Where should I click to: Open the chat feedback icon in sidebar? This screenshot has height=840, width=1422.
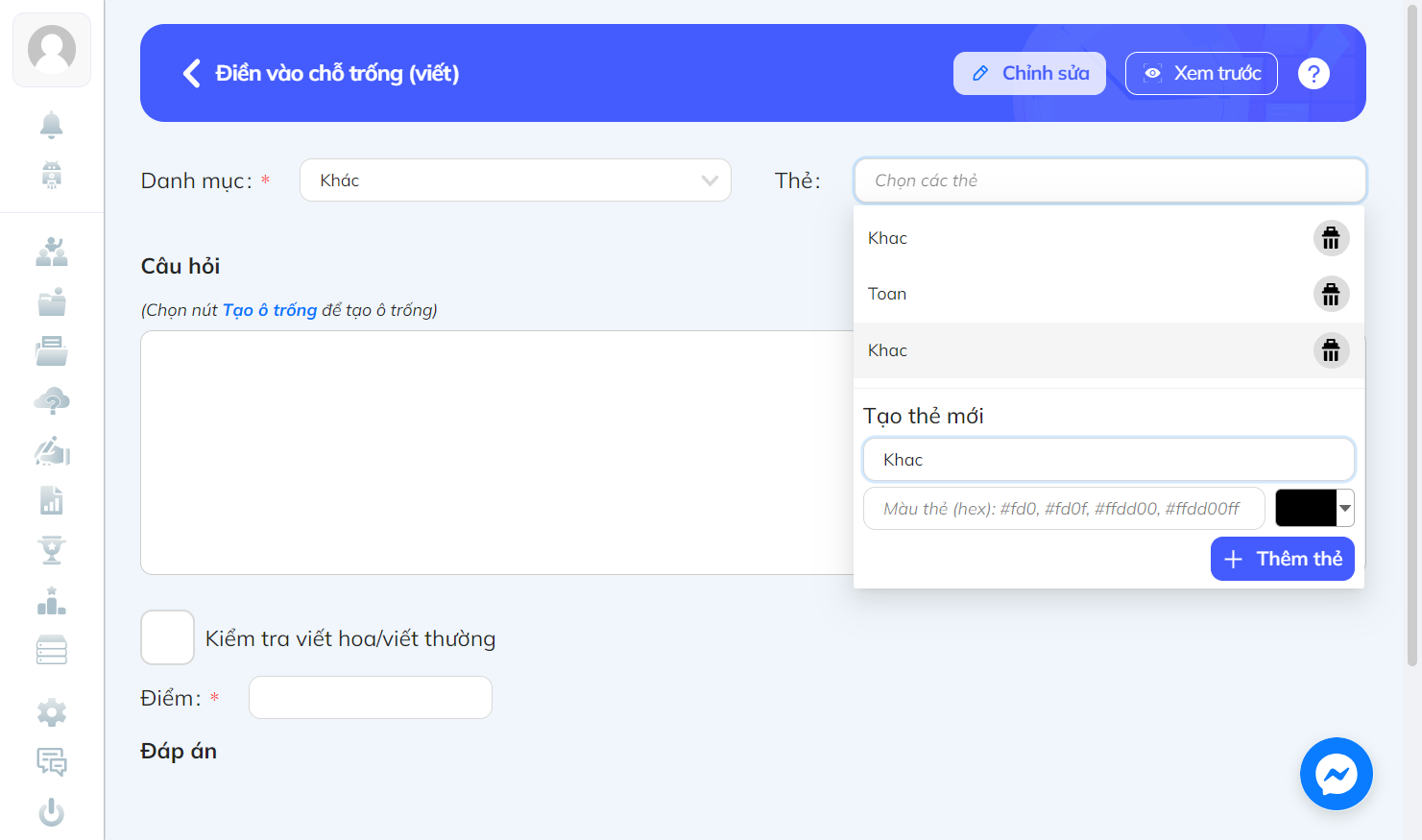52,762
